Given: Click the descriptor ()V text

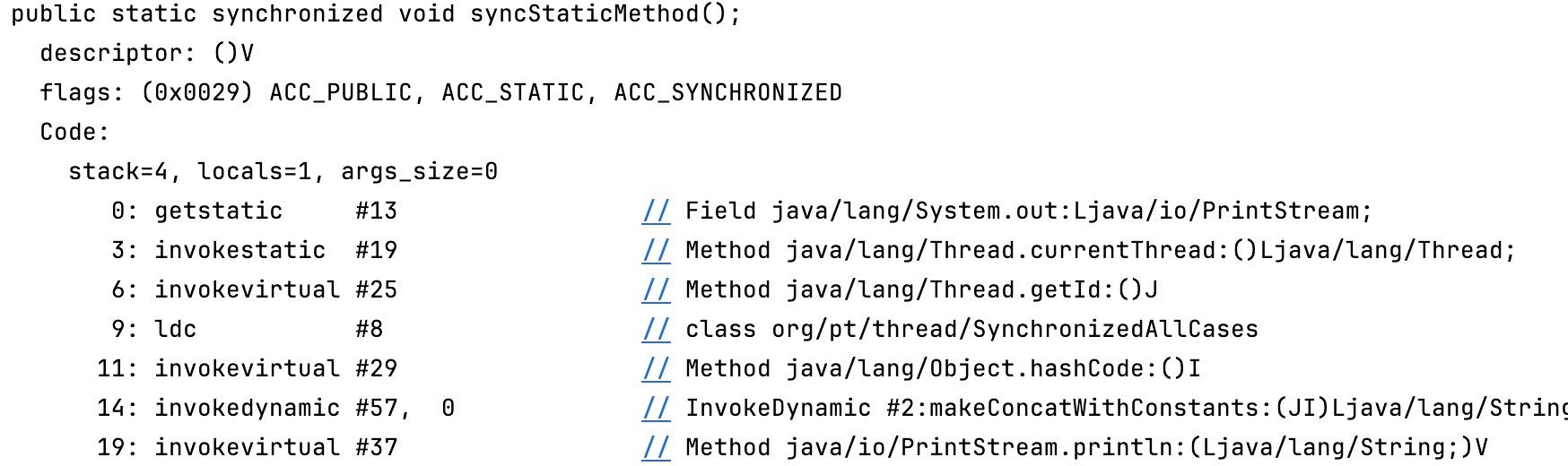Looking at the screenshot, I should pos(234,54).
